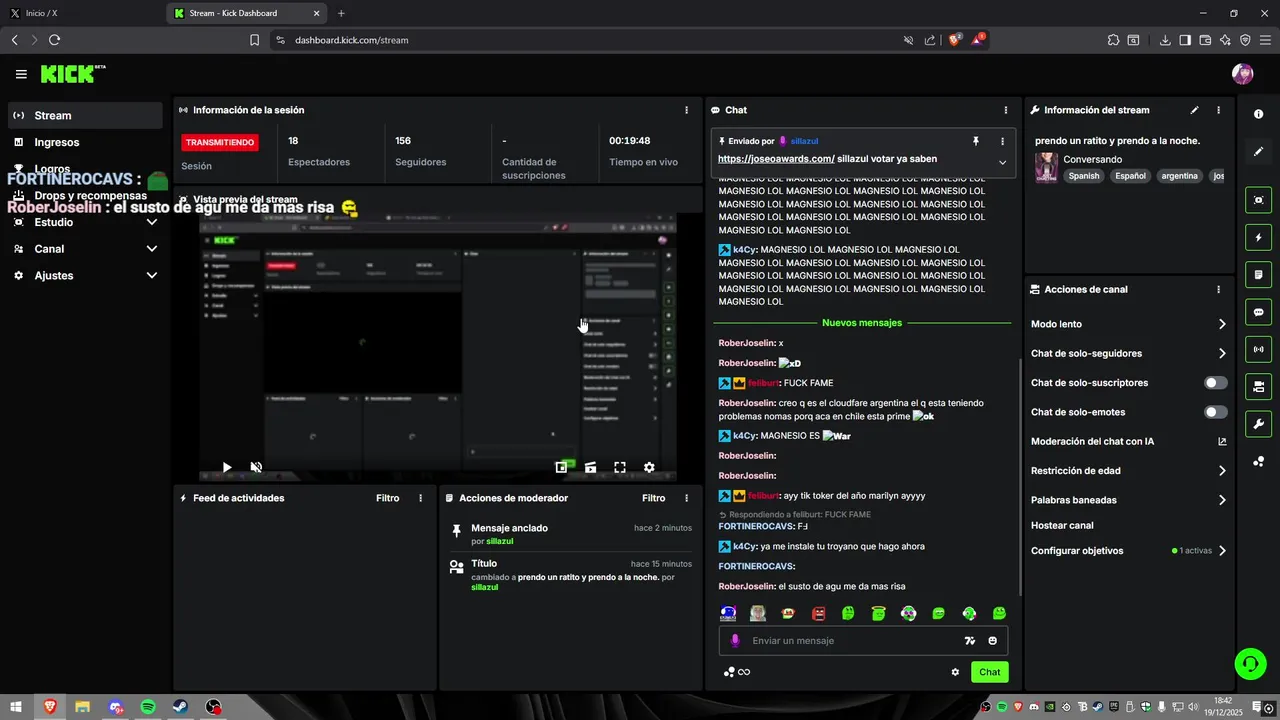Screen dimensions: 1280x720
Task: Unpin the pinned chat message
Action: (976, 142)
